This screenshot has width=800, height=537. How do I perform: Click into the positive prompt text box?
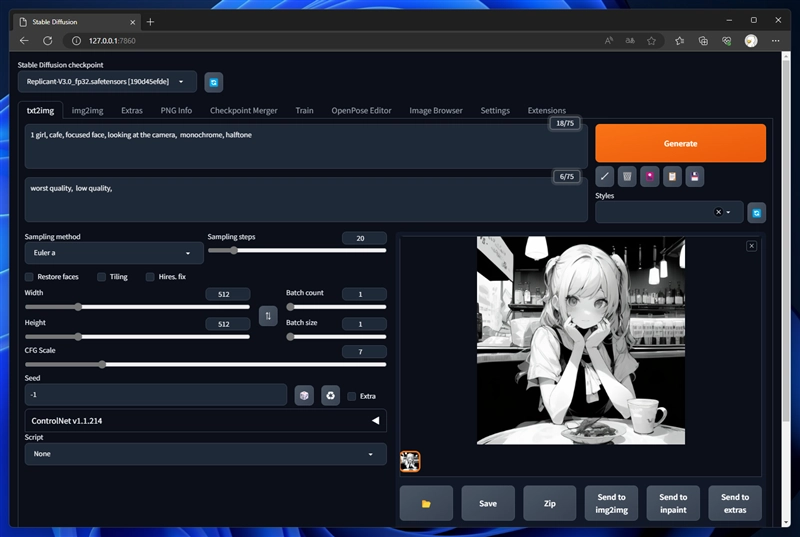tap(306, 146)
